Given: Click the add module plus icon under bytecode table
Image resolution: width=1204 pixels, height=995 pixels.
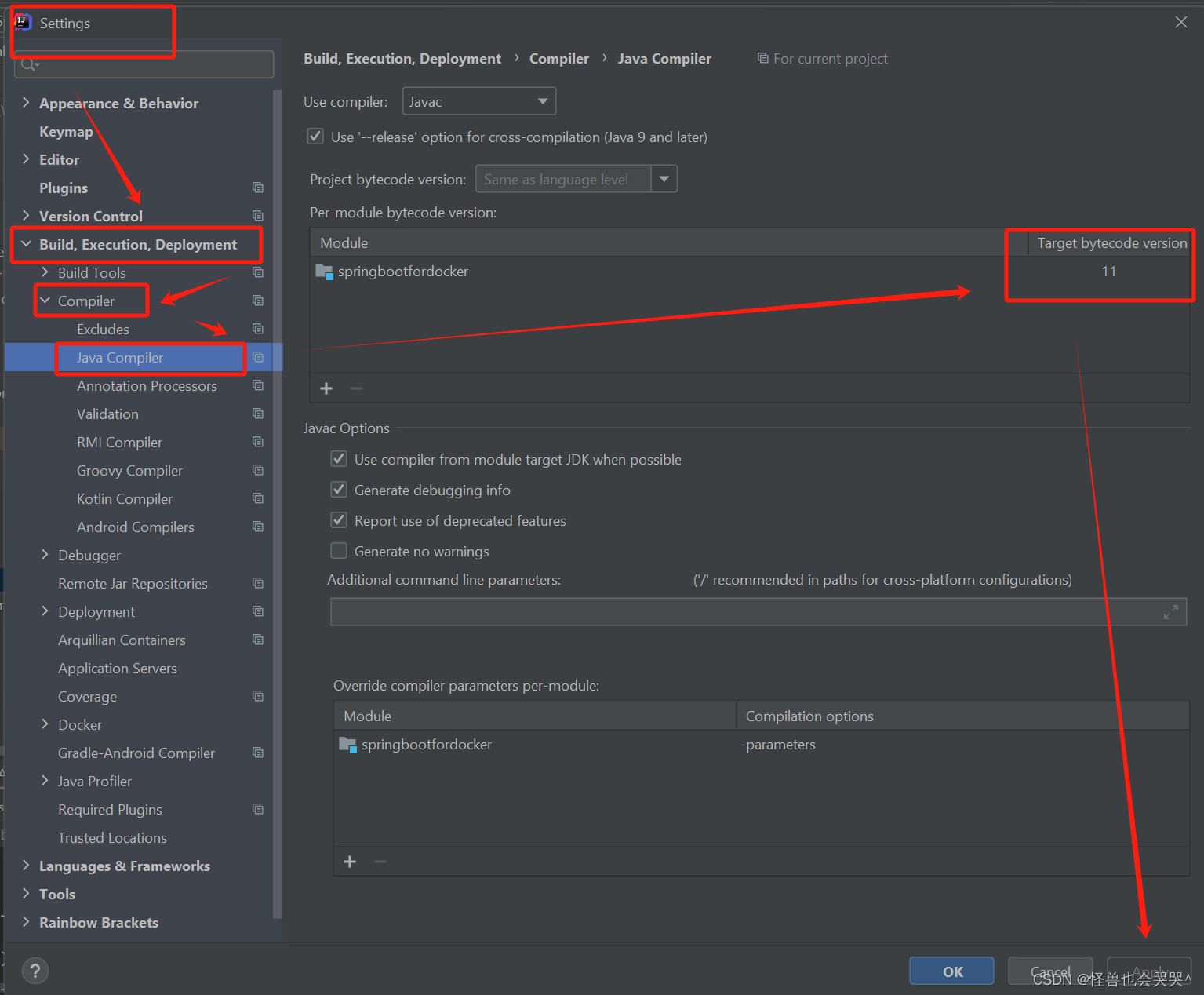Looking at the screenshot, I should point(326,388).
